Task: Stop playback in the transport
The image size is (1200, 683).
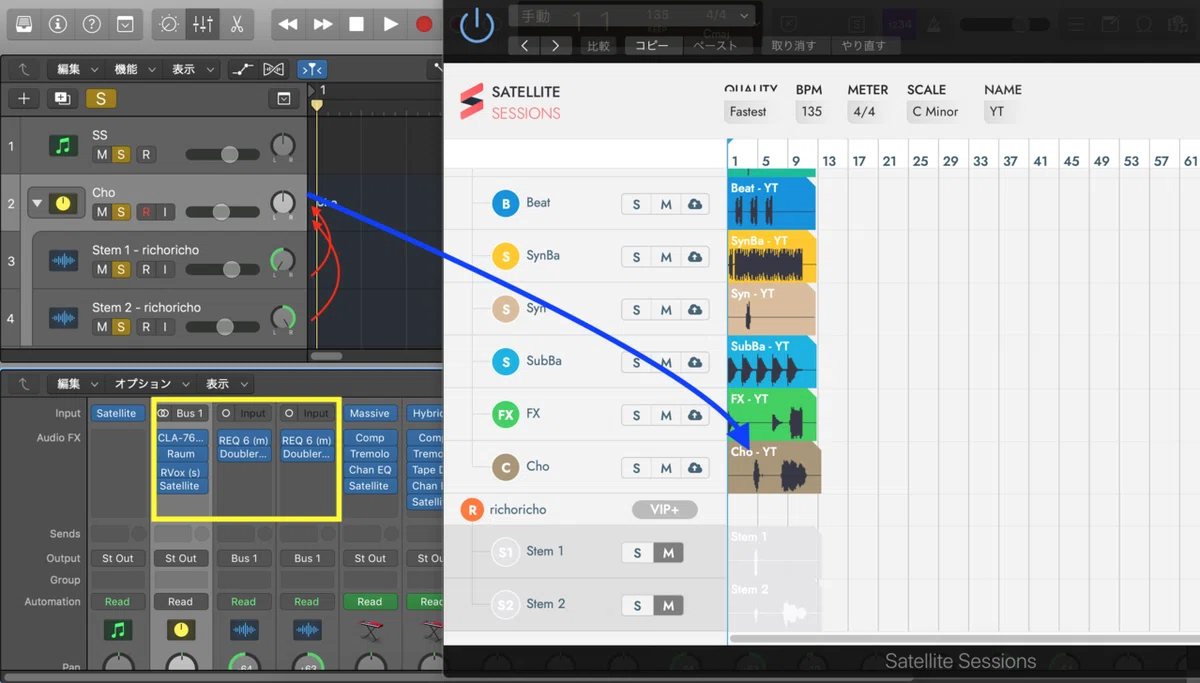Action: [x=356, y=24]
